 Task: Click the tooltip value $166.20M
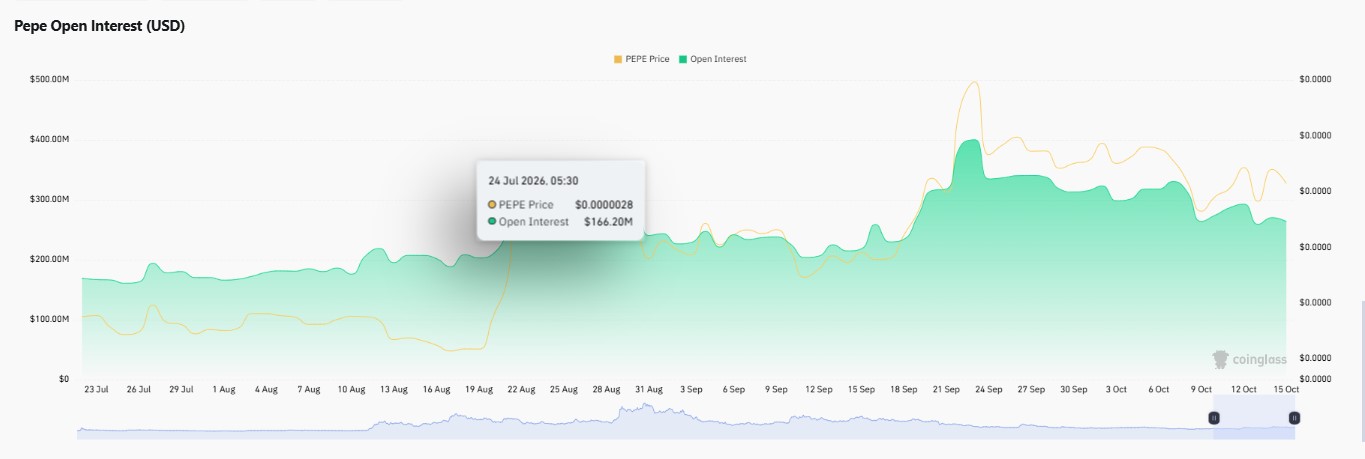[x=609, y=221]
